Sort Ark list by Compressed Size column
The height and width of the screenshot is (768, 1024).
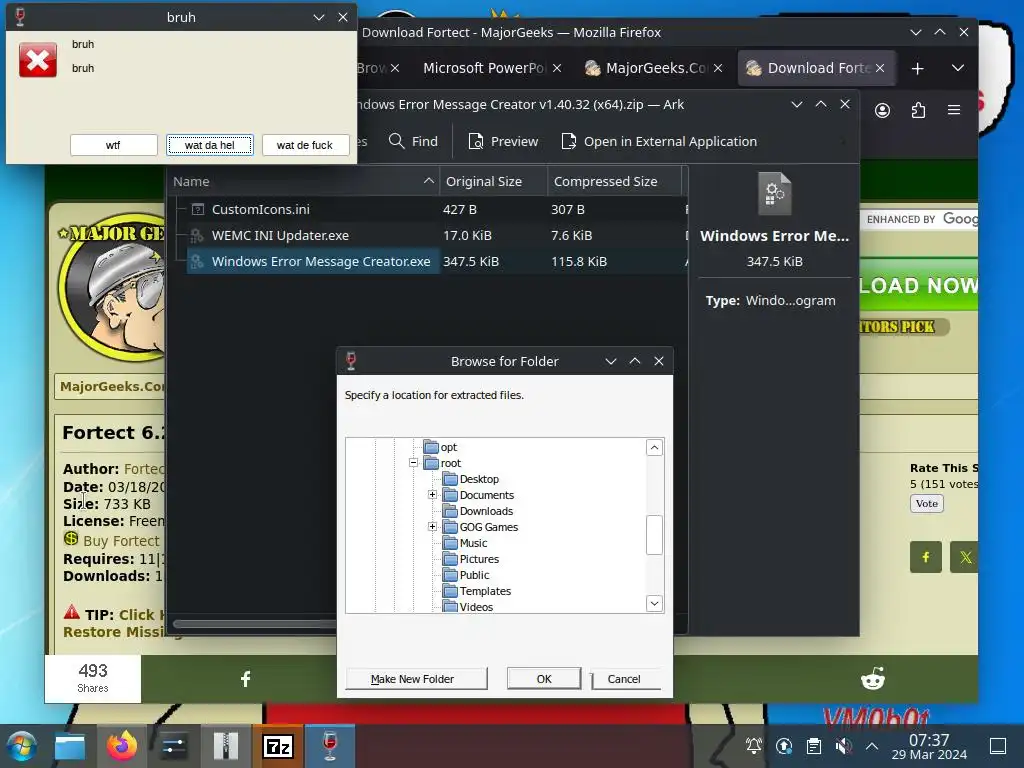(x=615, y=181)
